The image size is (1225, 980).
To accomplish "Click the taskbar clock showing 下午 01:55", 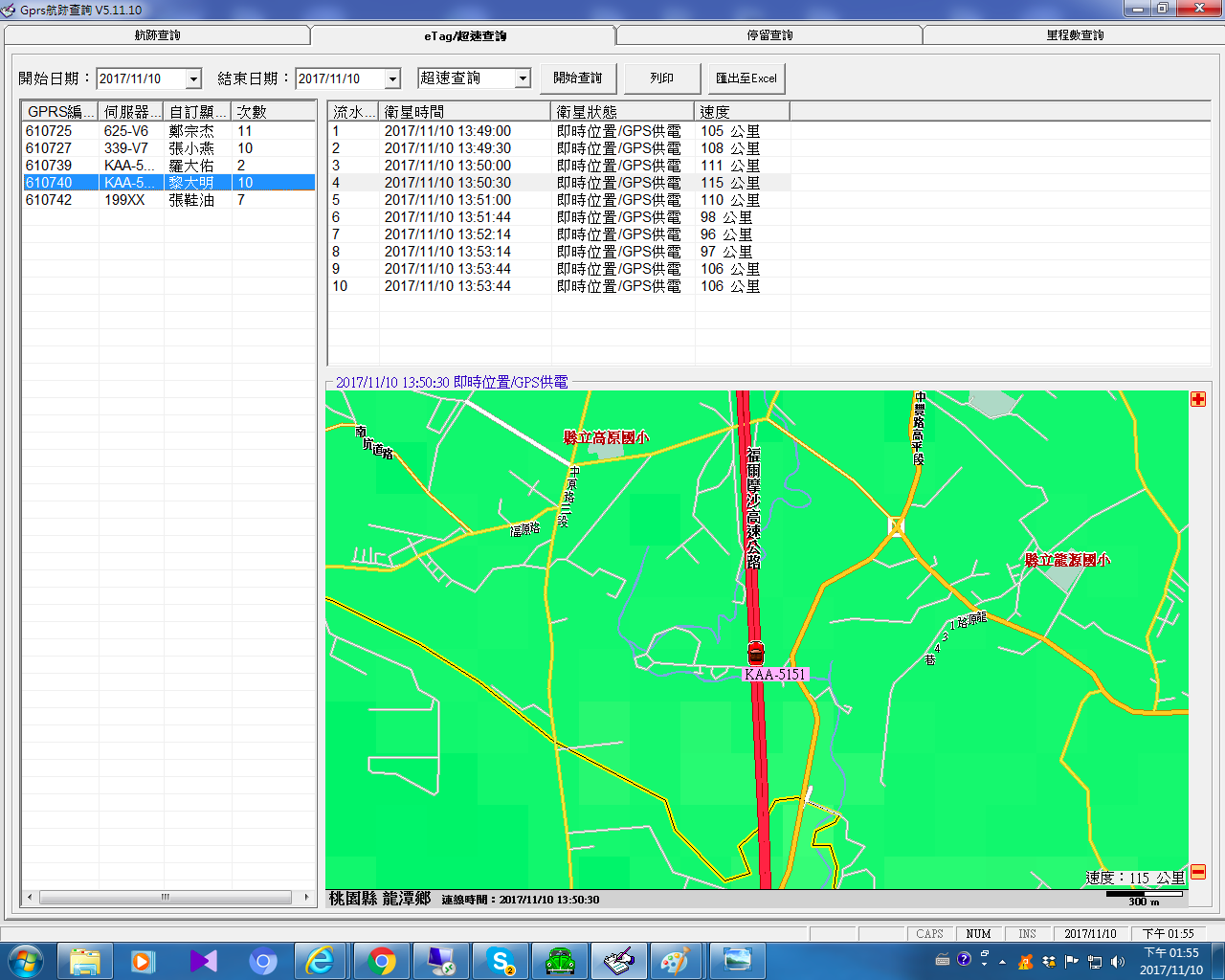I will click(x=1171, y=961).
